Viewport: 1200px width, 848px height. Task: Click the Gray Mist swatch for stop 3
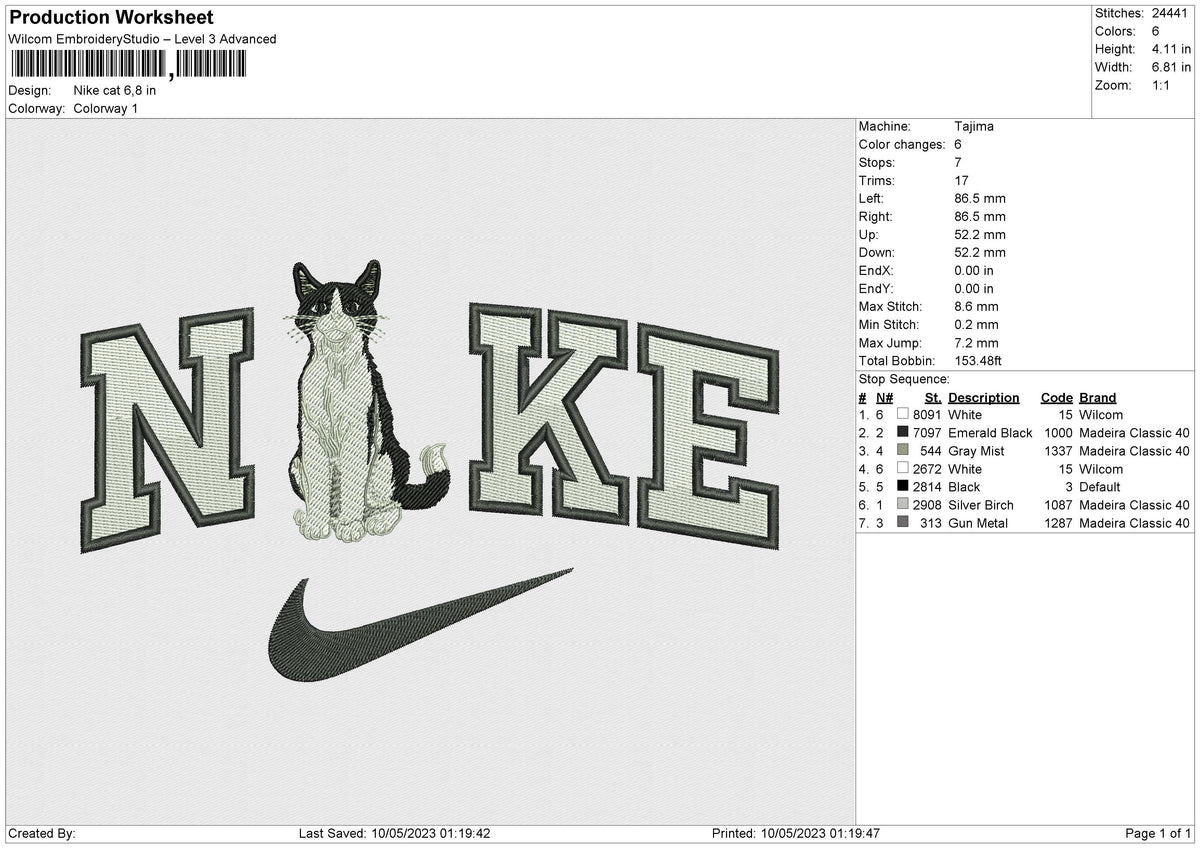pyautogui.click(x=903, y=450)
